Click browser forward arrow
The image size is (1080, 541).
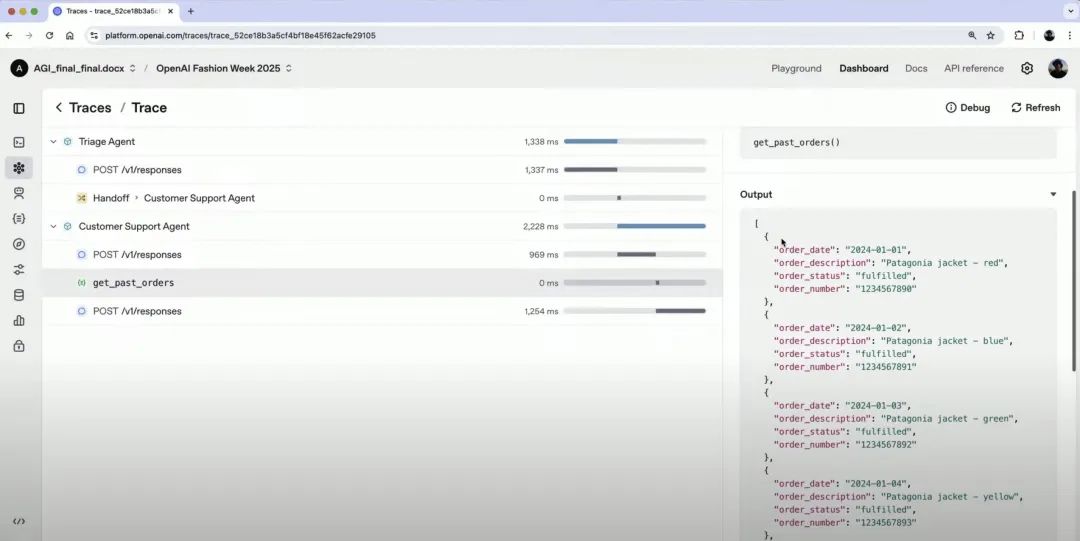pos(29,35)
